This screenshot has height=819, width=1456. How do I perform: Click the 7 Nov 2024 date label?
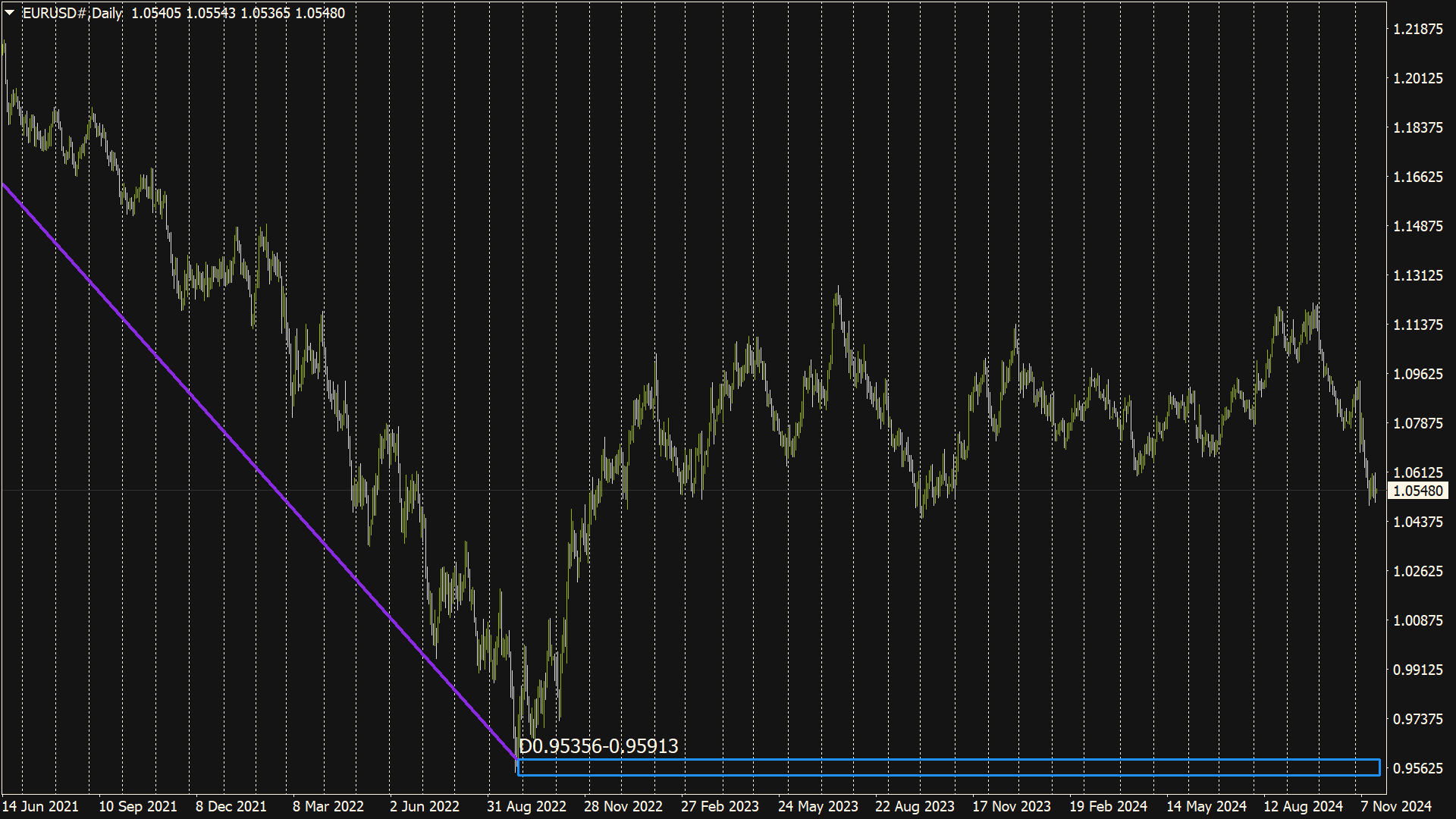pyautogui.click(x=1396, y=806)
